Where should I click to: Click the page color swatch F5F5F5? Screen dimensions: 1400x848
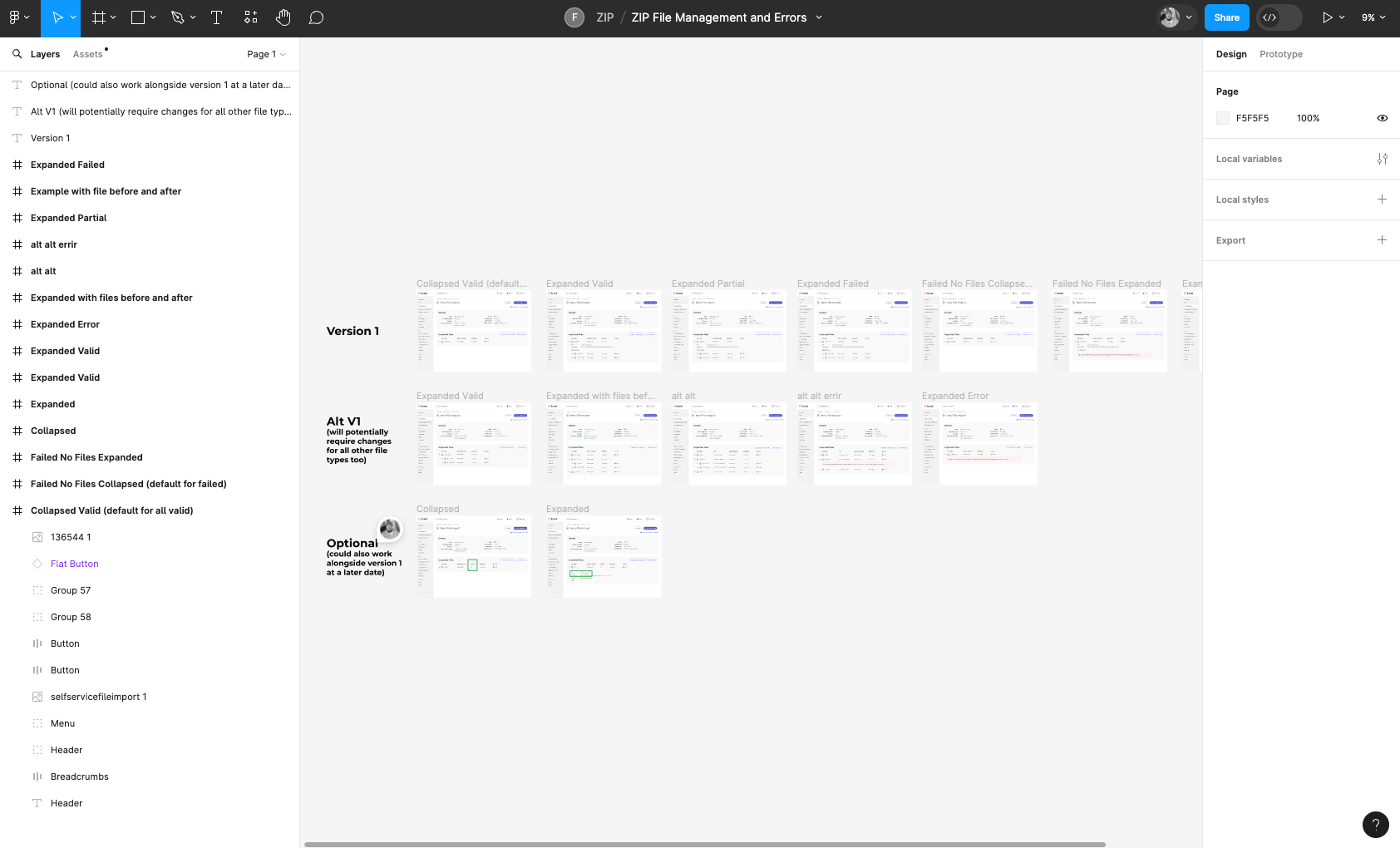tap(1223, 118)
